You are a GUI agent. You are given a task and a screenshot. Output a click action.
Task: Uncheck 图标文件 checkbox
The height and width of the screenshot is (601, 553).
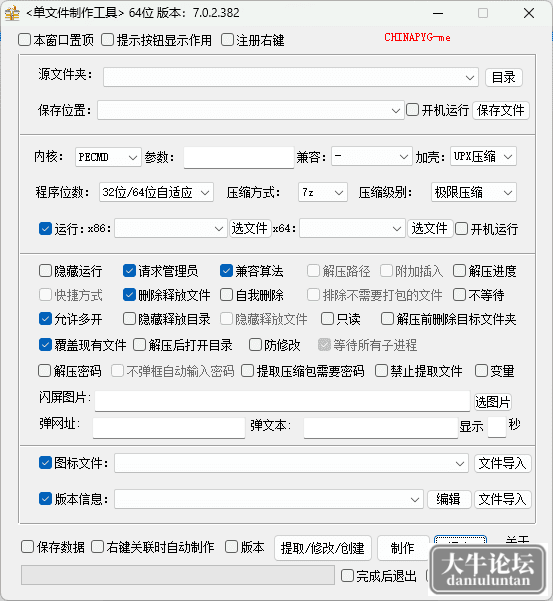[46, 463]
